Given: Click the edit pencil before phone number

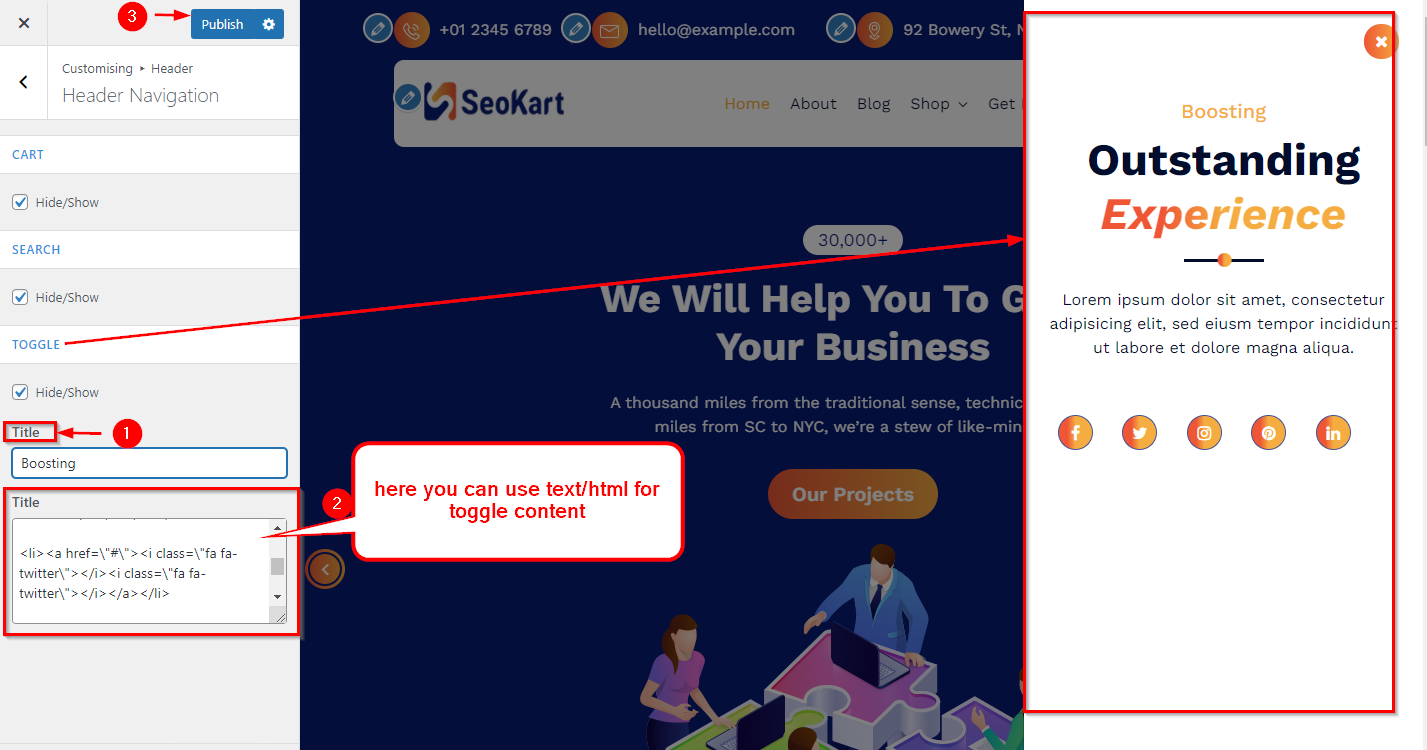Looking at the screenshot, I should pos(377,29).
